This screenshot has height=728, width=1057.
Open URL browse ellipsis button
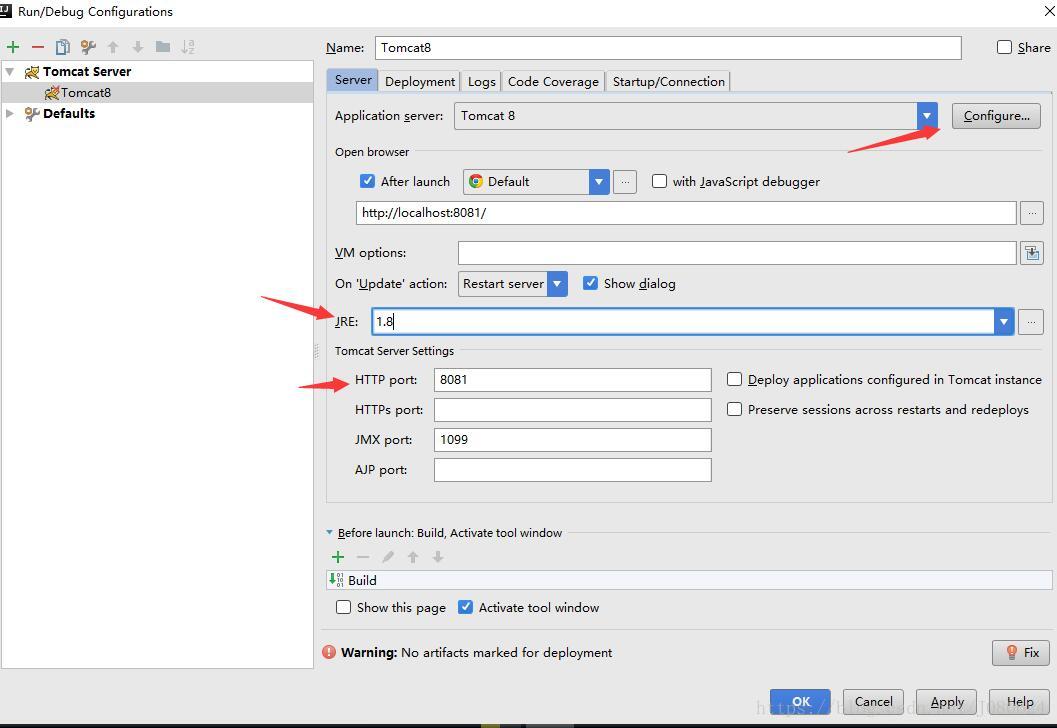(x=1031, y=213)
